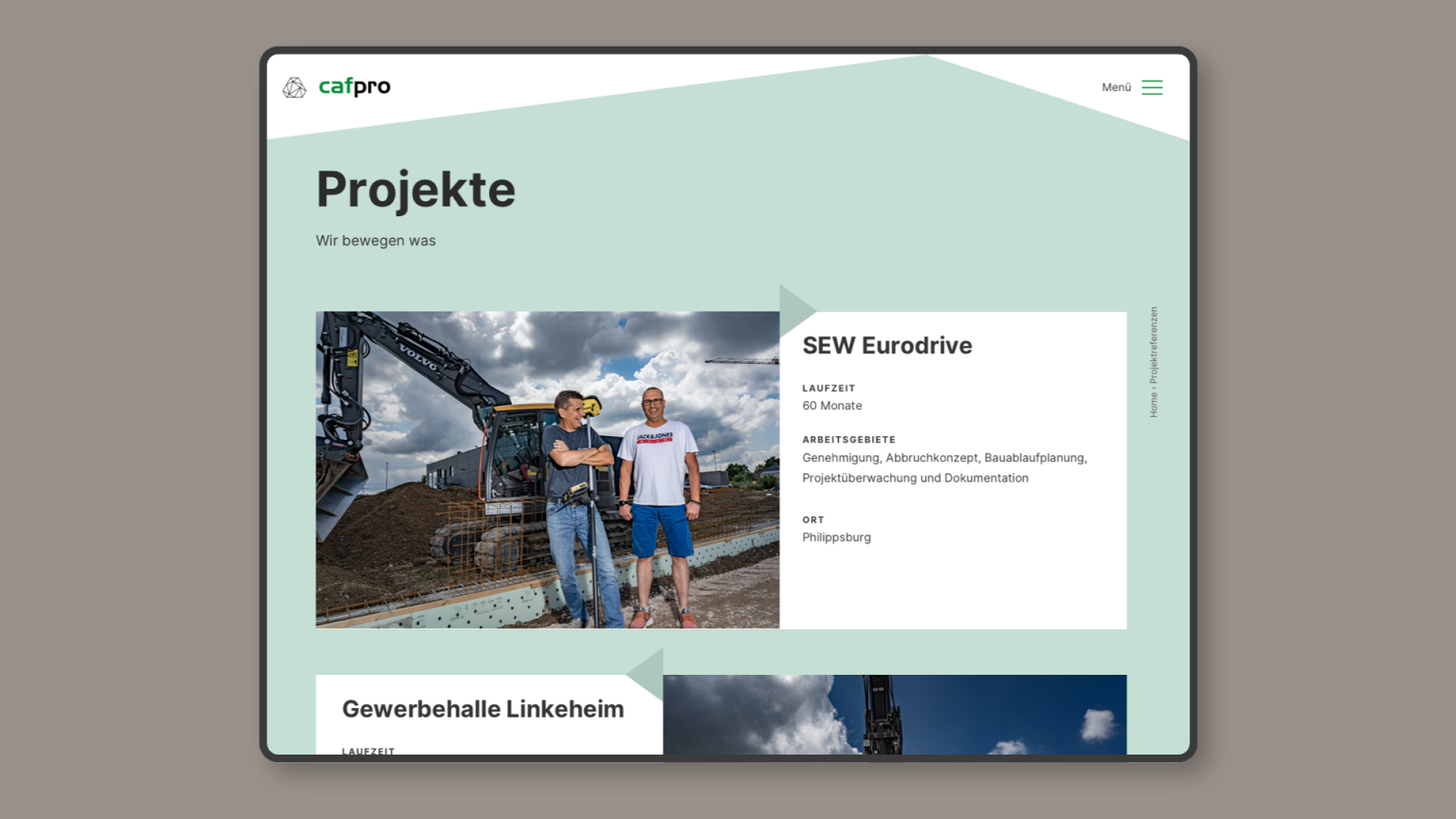Image resolution: width=1456 pixels, height=819 pixels.
Task: Click the Projekte page heading
Action: pyautogui.click(x=415, y=189)
